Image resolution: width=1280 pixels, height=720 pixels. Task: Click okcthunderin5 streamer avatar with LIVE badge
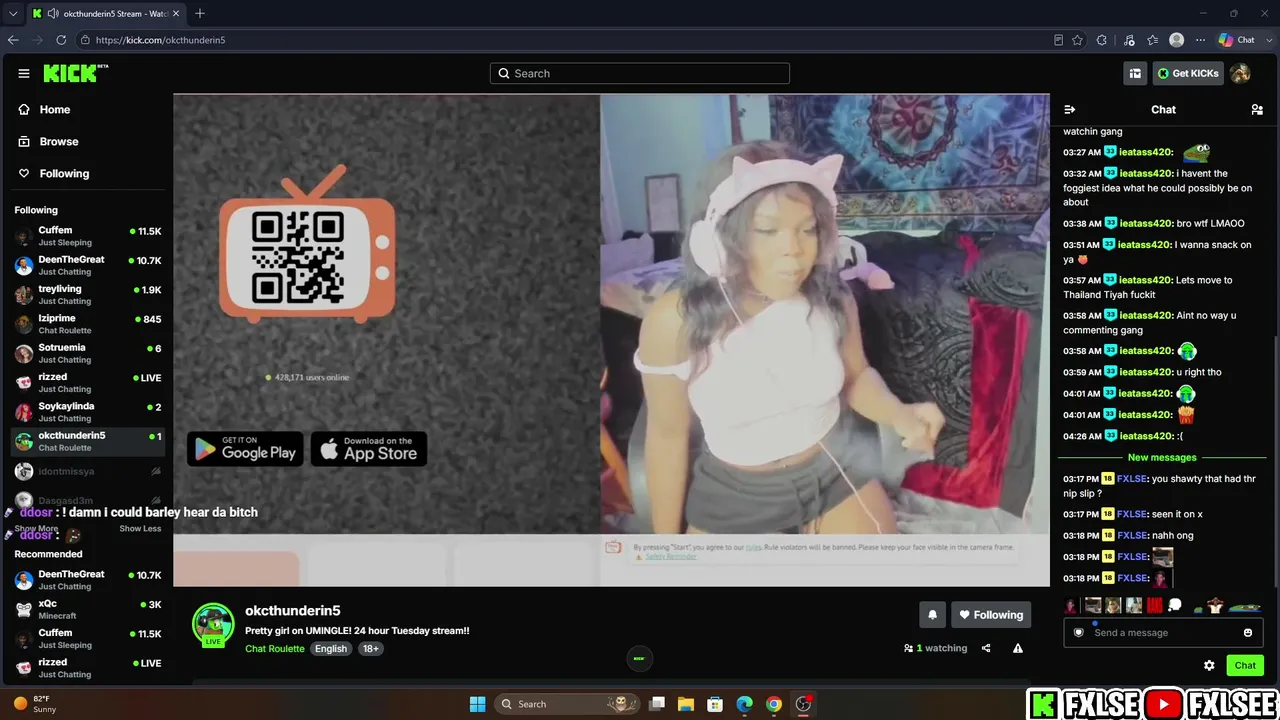click(213, 626)
